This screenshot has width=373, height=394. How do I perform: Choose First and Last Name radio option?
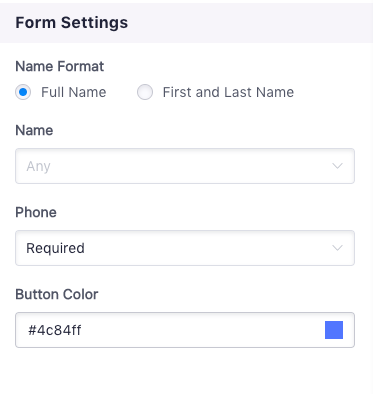coord(145,92)
